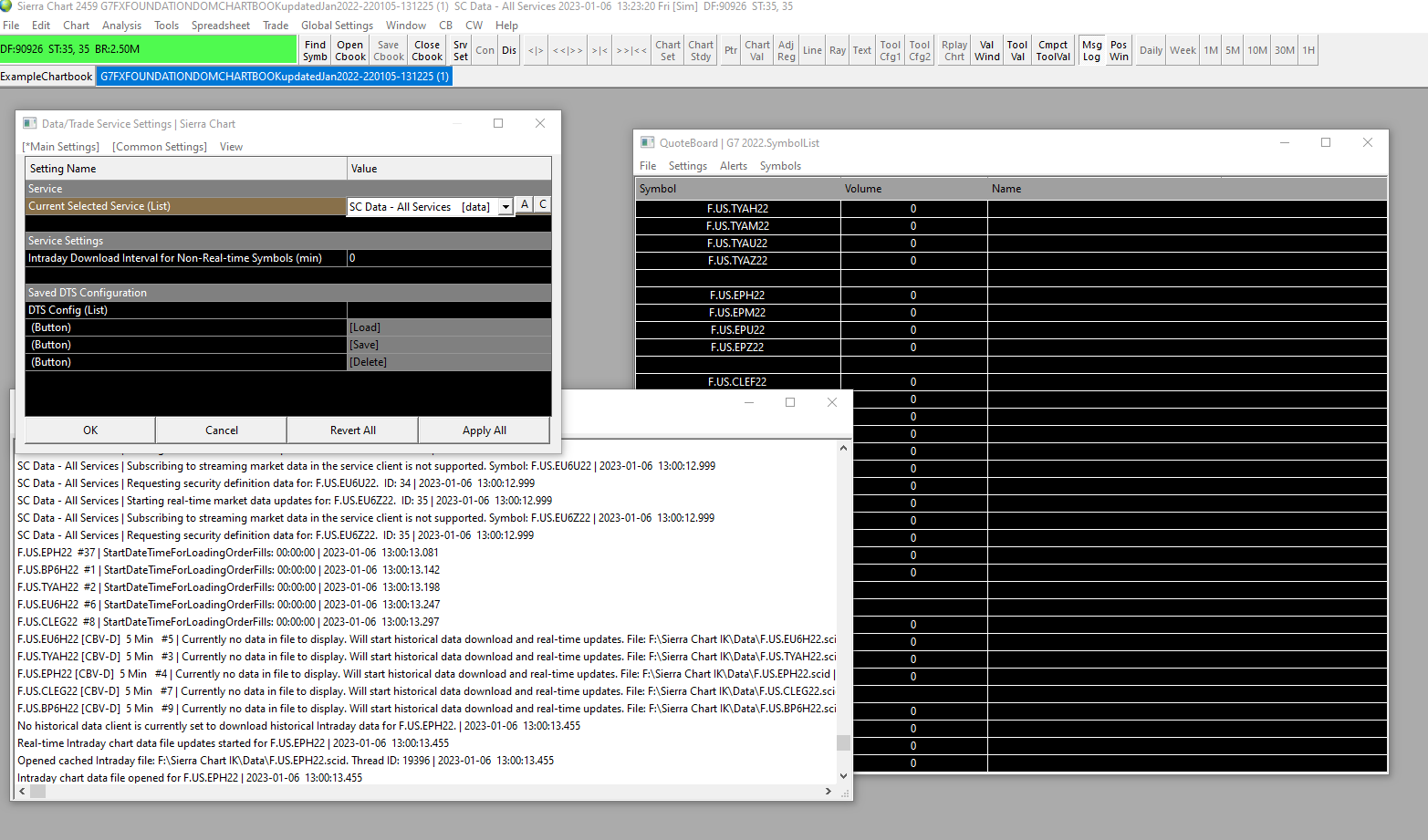1428x840 pixels.
Task: Click the Intraday Download Interval value field
Action: (x=448, y=258)
